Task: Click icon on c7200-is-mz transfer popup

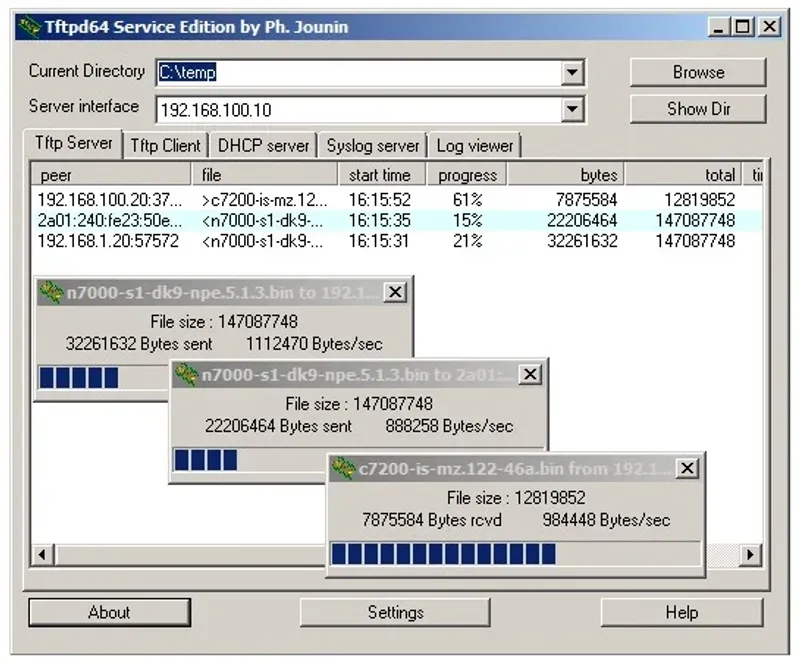Action: point(344,468)
